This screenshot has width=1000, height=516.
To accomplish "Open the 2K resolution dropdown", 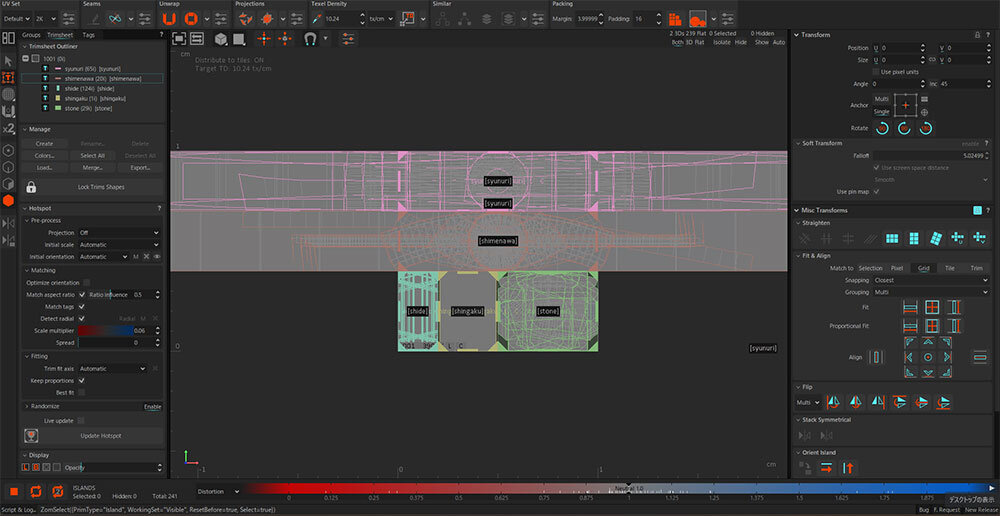I will coord(45,19).
